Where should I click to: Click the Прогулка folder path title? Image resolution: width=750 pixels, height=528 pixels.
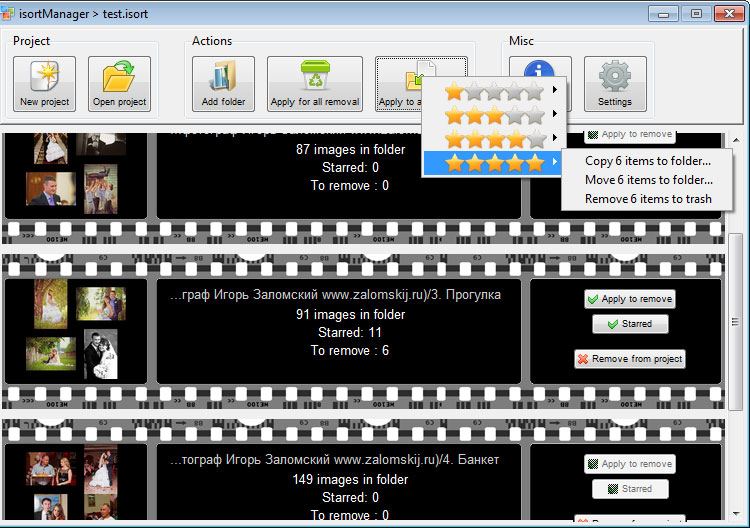click(336, 295)
